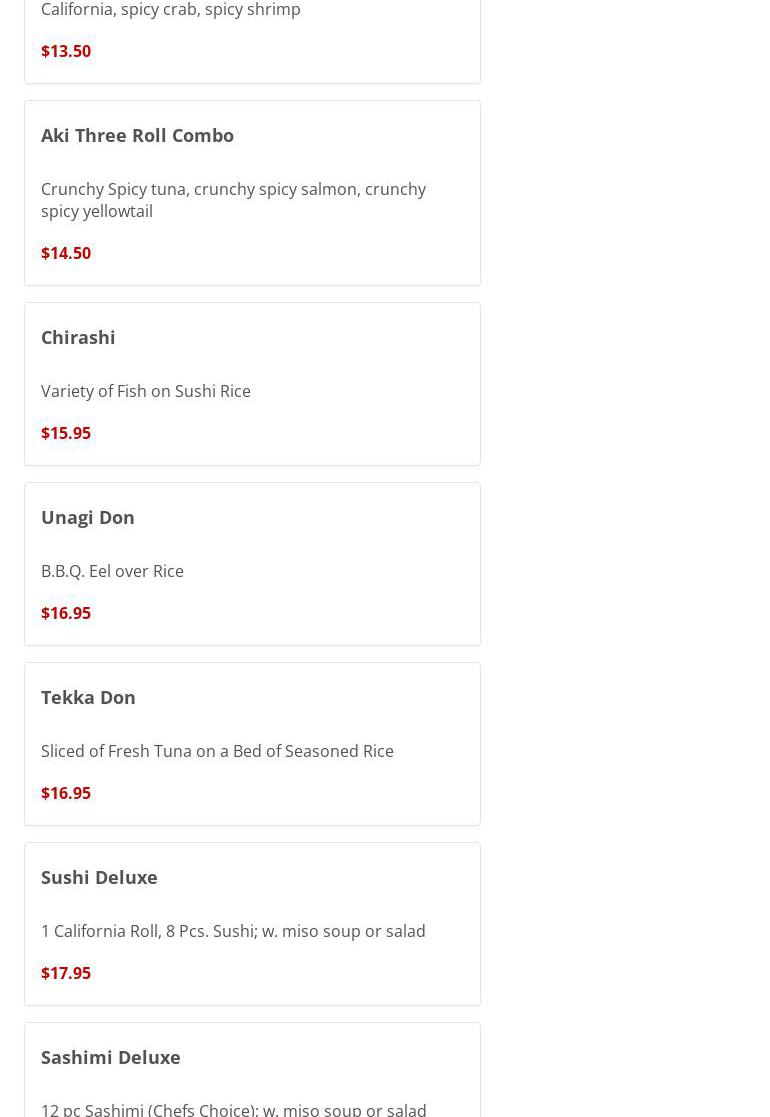Image resolution: width=770 pixels, height=1117 pixels.
Task: Click the Variety of Fish on Sushi Rice text
Action: pos(146,391)
